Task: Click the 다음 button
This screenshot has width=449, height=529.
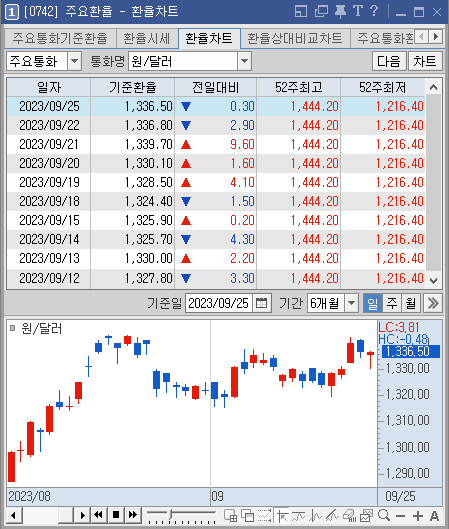Action: coord(389,61)
